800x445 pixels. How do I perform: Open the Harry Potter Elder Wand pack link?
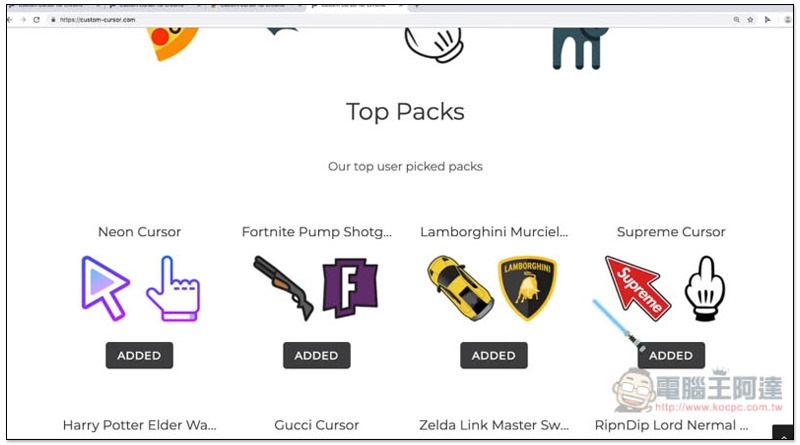139,425
